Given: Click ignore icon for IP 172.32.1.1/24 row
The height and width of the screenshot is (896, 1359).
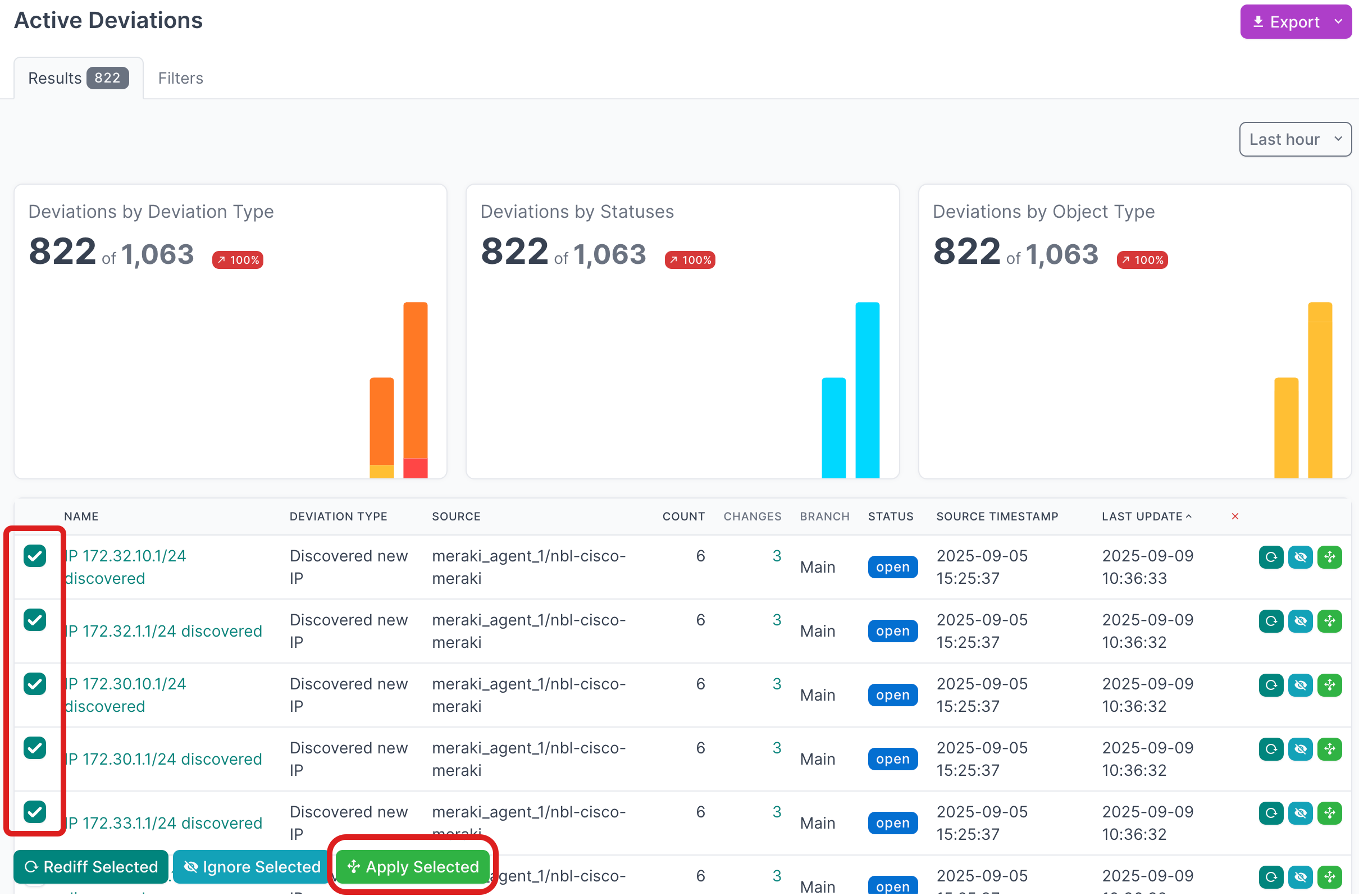Looking at the screenshot, I should pos(1300,620).
